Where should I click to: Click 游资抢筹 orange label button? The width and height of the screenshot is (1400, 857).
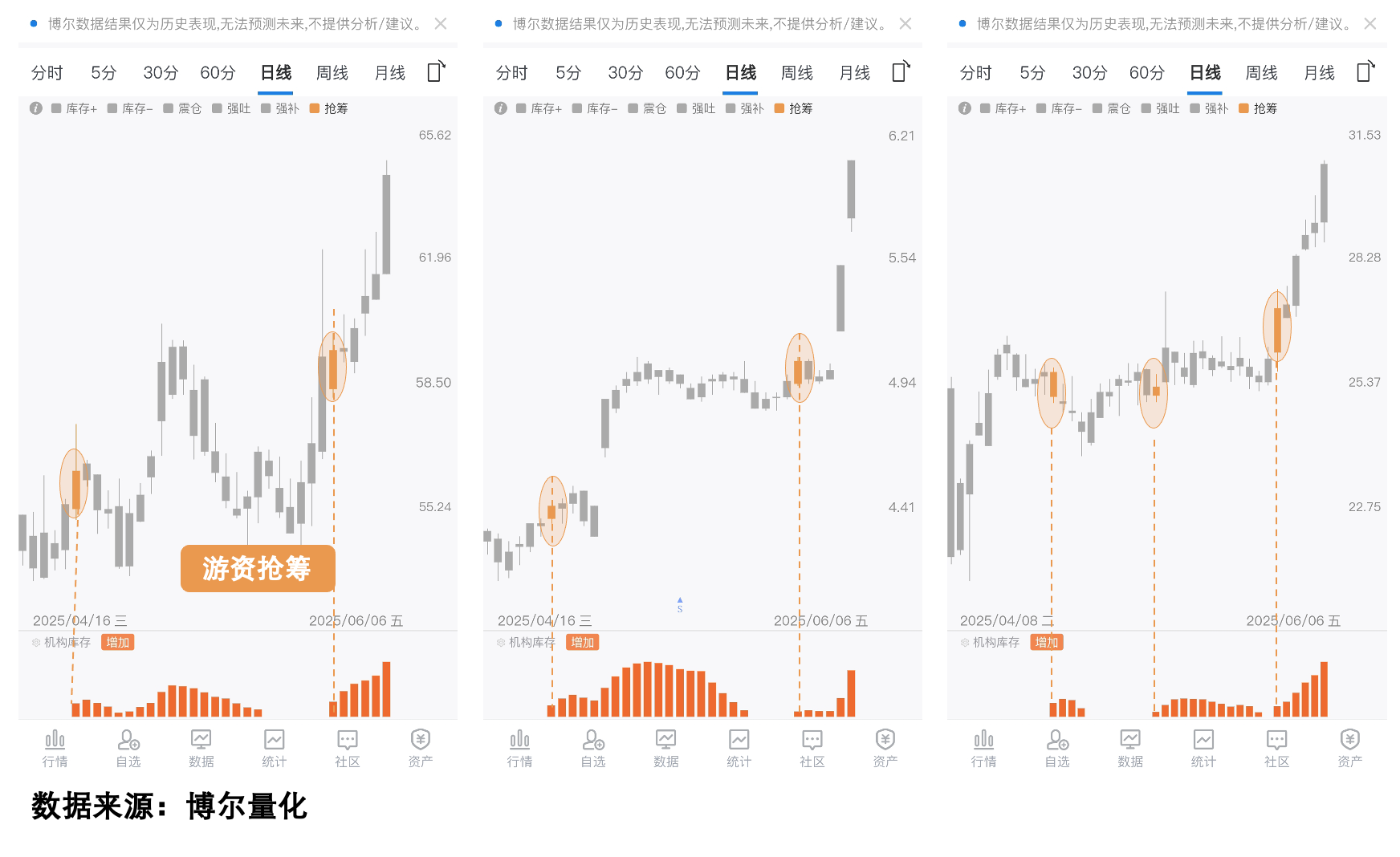[257, 568]
